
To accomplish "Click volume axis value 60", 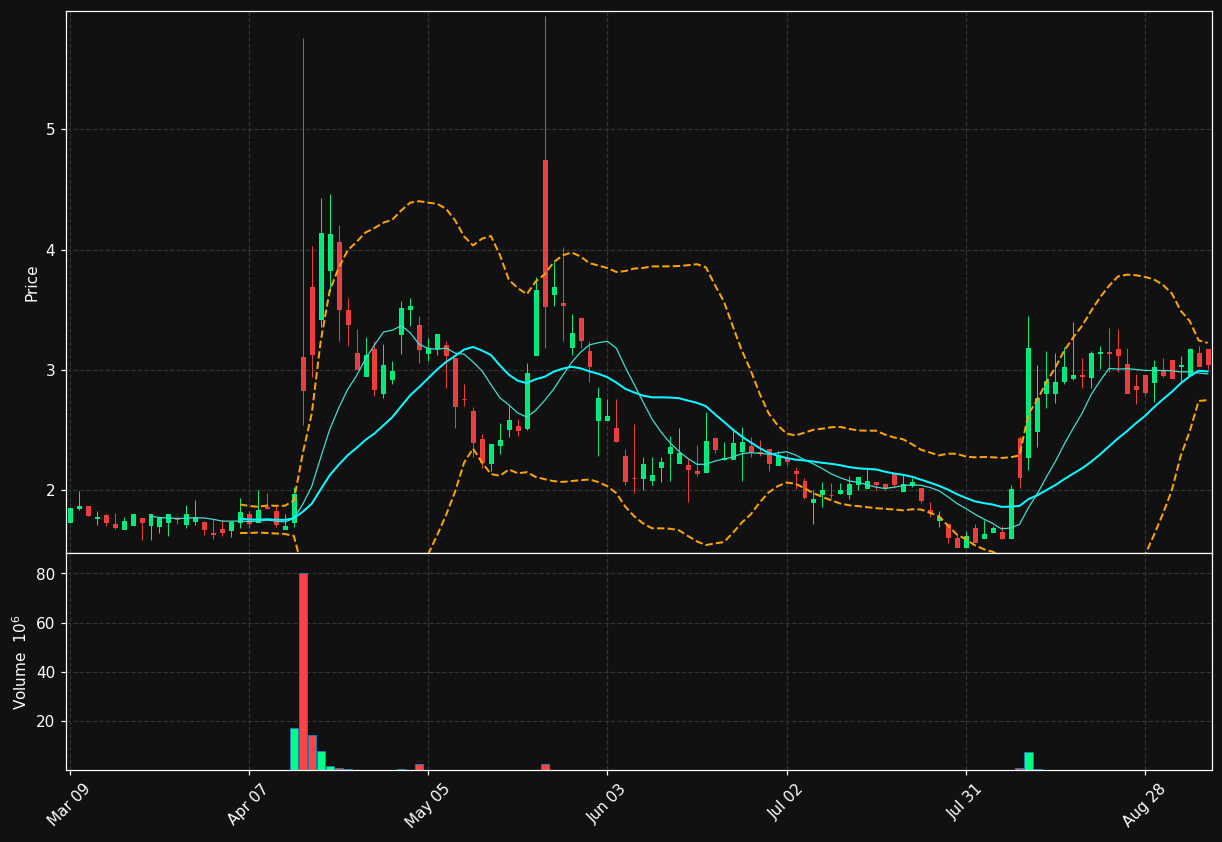I will point(46,623).
